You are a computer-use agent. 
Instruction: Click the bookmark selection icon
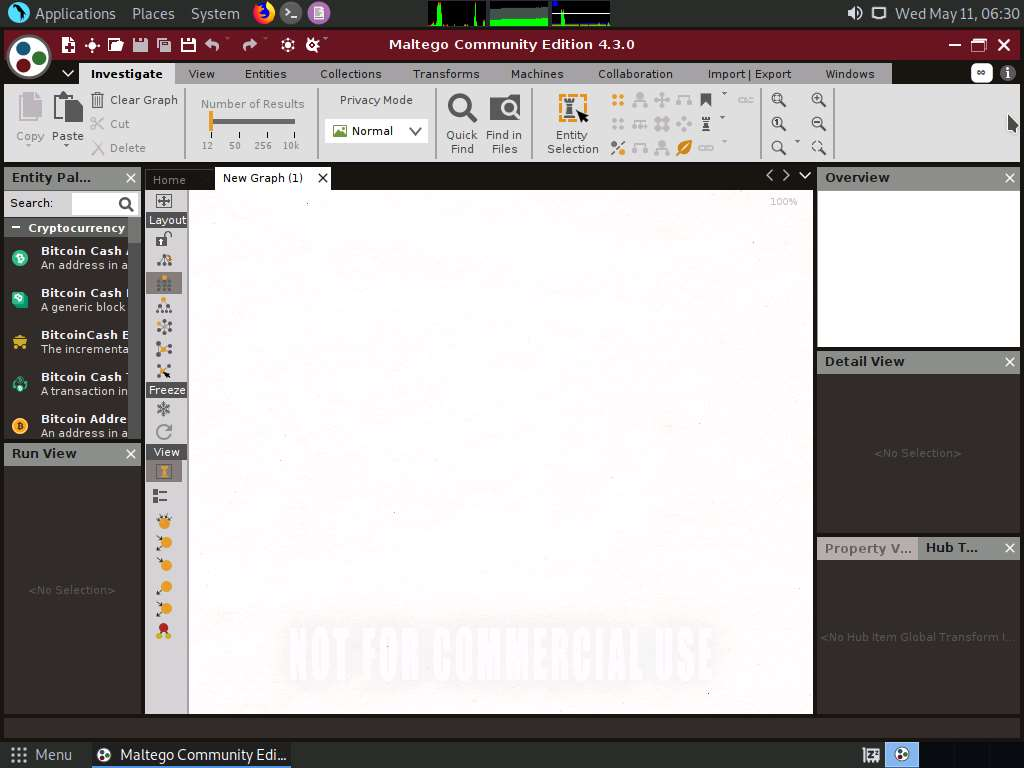click(705, 99)
